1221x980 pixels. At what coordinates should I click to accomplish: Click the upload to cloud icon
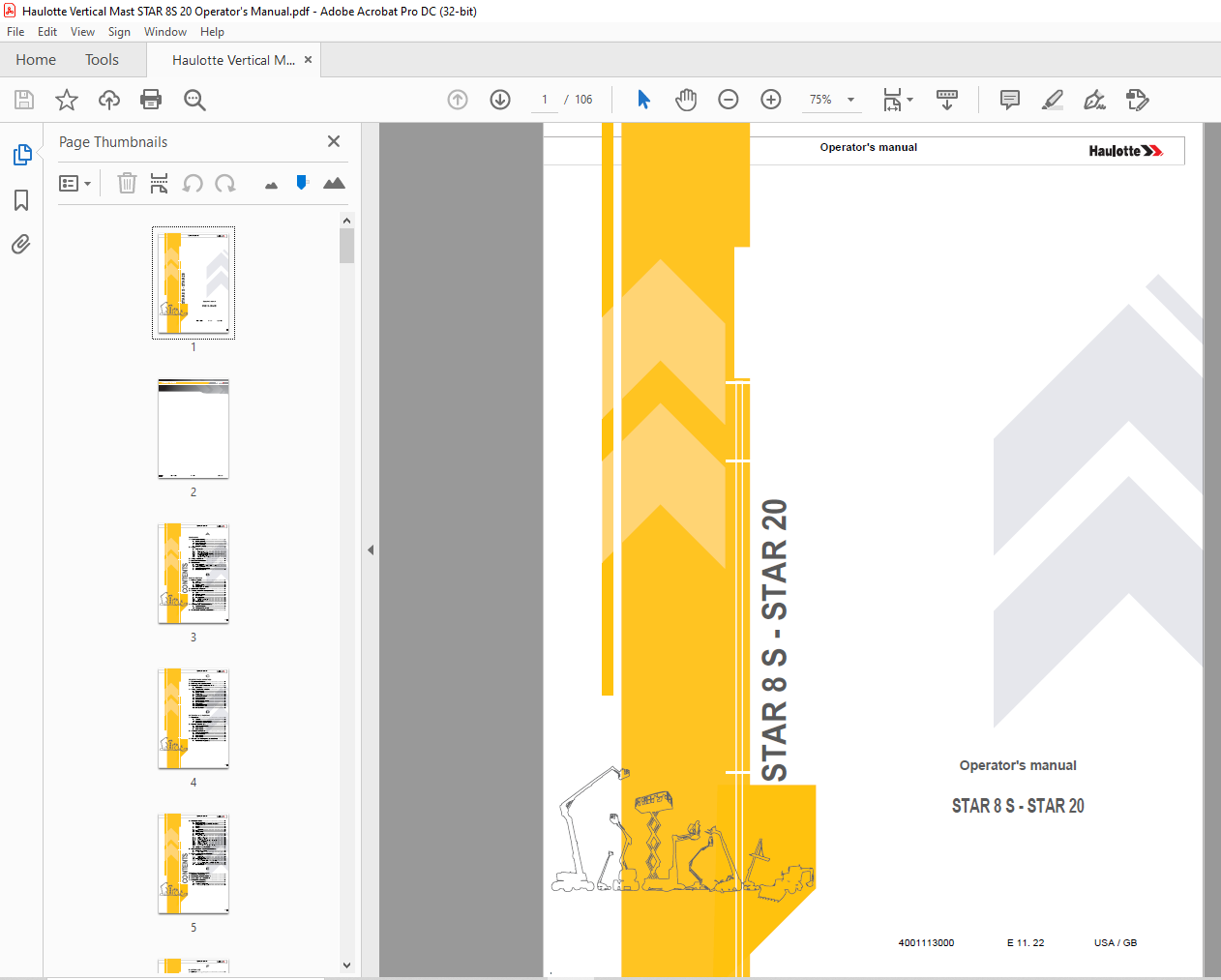click(x=109, y=100)
